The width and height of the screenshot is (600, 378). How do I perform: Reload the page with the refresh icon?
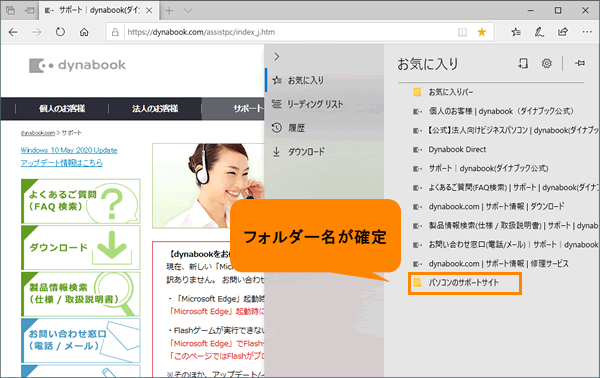tap(60, 32)
